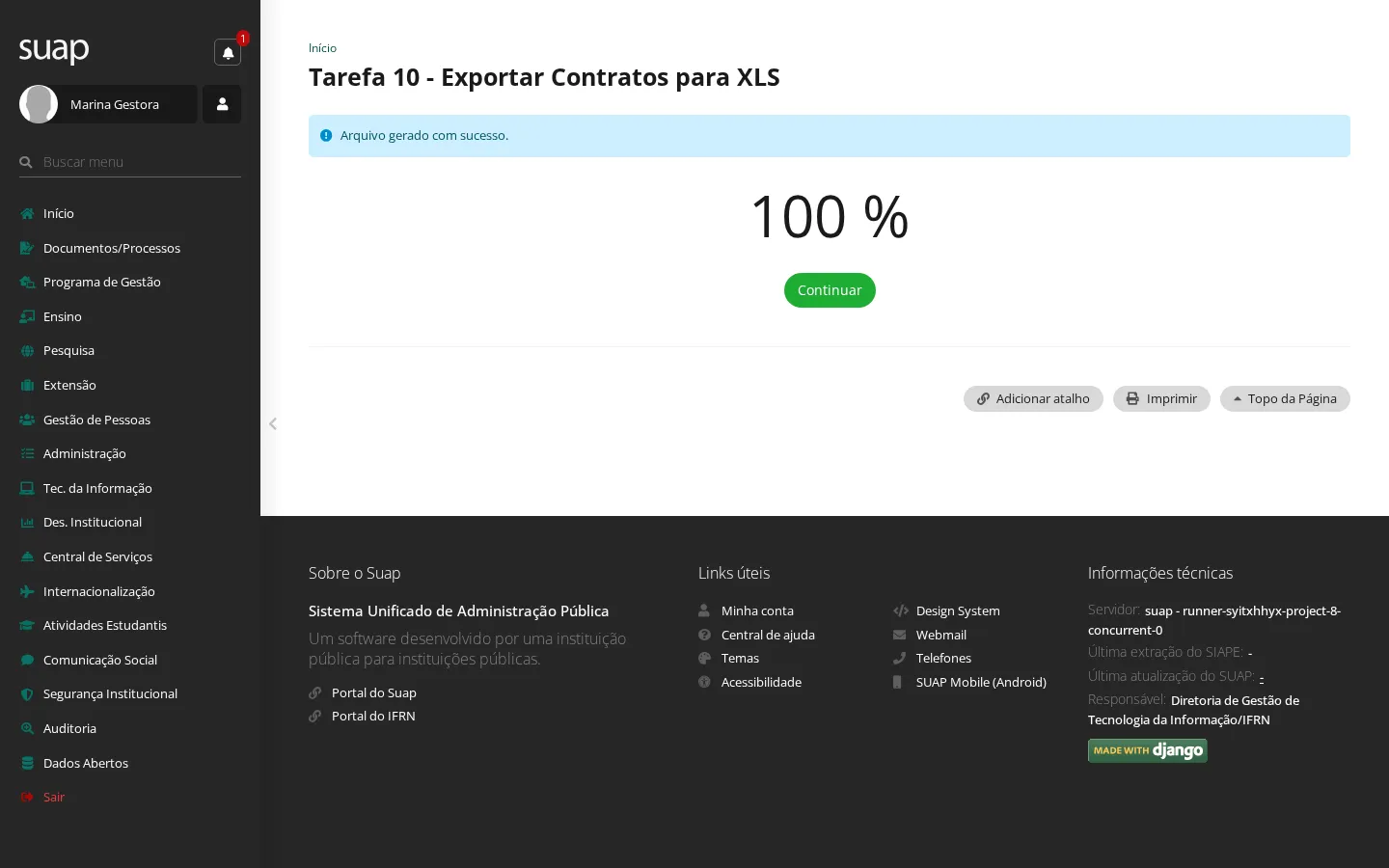
Task: Open the Portal do Suap link
Action: 374,693
